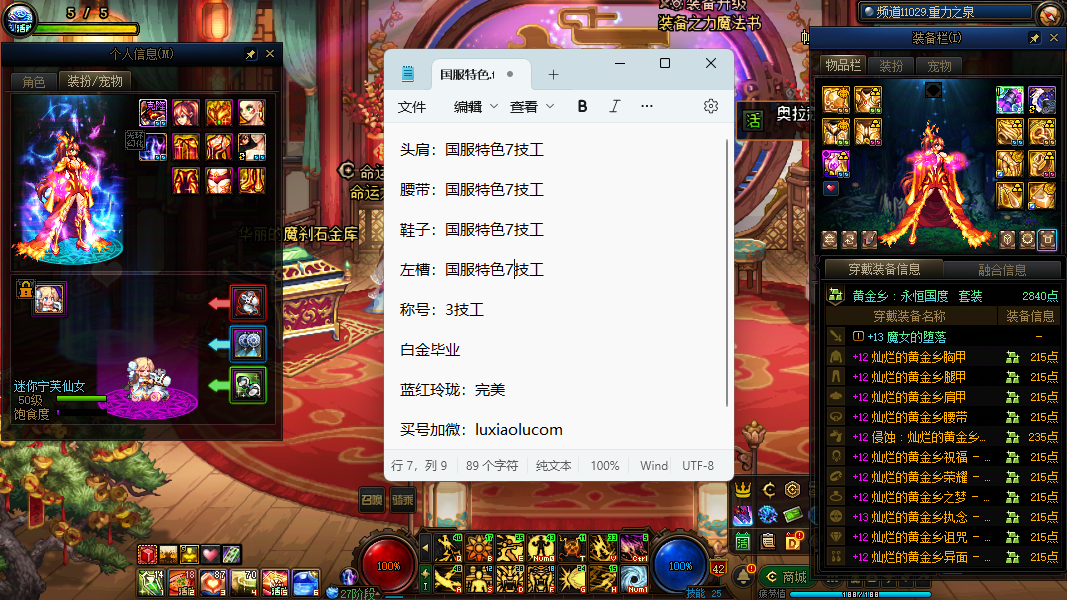The width and height of the screenshot is (1067, 600).
Task: Expand the 查看 menu dropdown
Action: [x=532, y=106]
